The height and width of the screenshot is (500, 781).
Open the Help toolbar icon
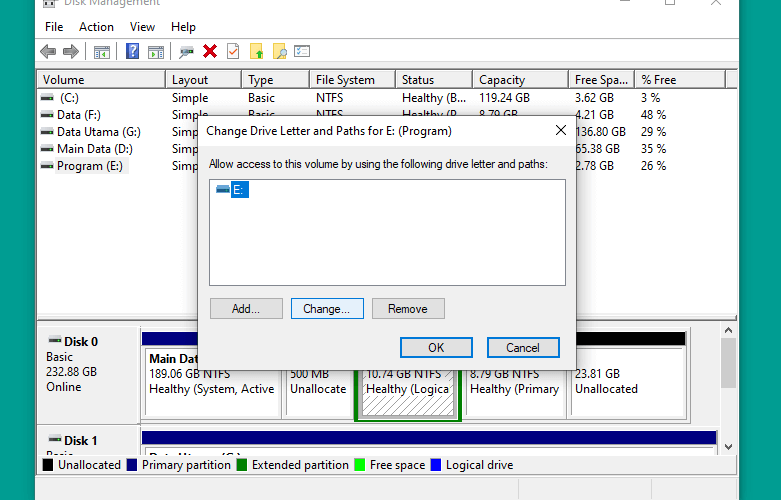(x=132, y=51)
